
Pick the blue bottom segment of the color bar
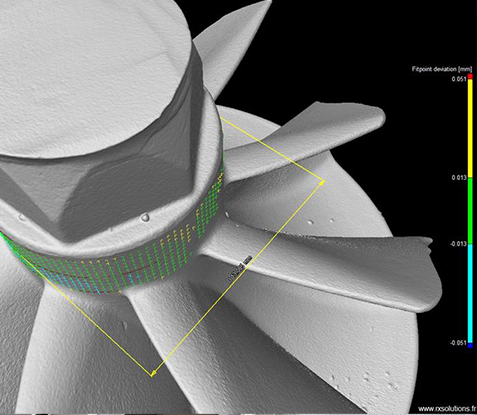click(470, 345)
